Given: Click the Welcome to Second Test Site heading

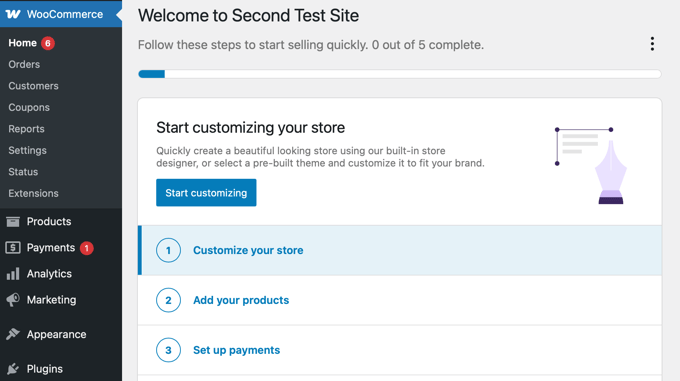Looking at the screenshot, I should point(248,16).
